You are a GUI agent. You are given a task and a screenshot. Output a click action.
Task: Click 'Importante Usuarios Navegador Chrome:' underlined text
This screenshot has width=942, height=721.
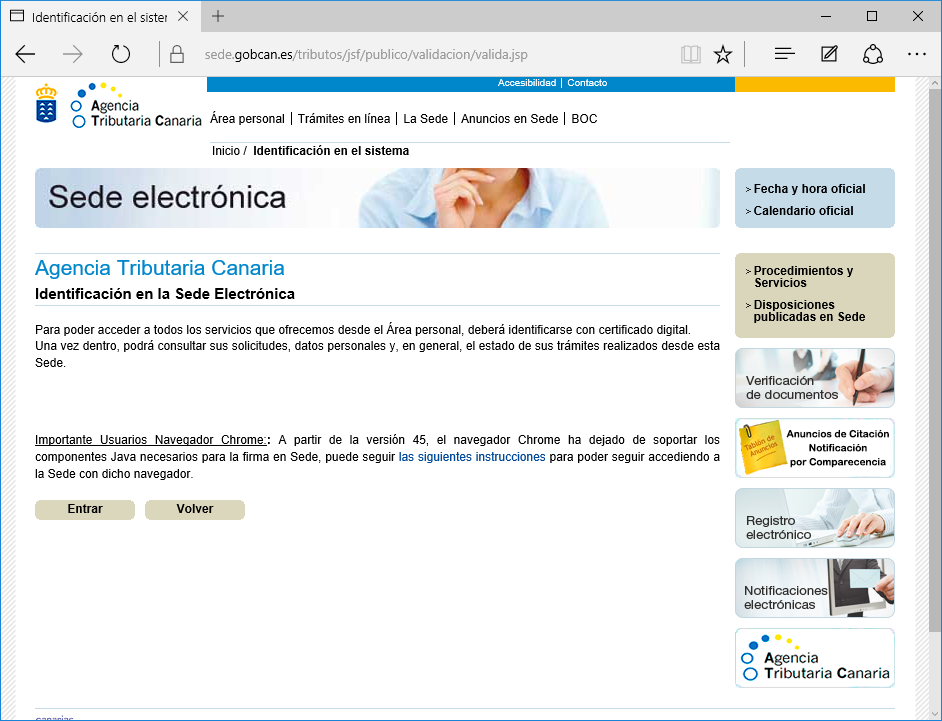pos(151,440)
